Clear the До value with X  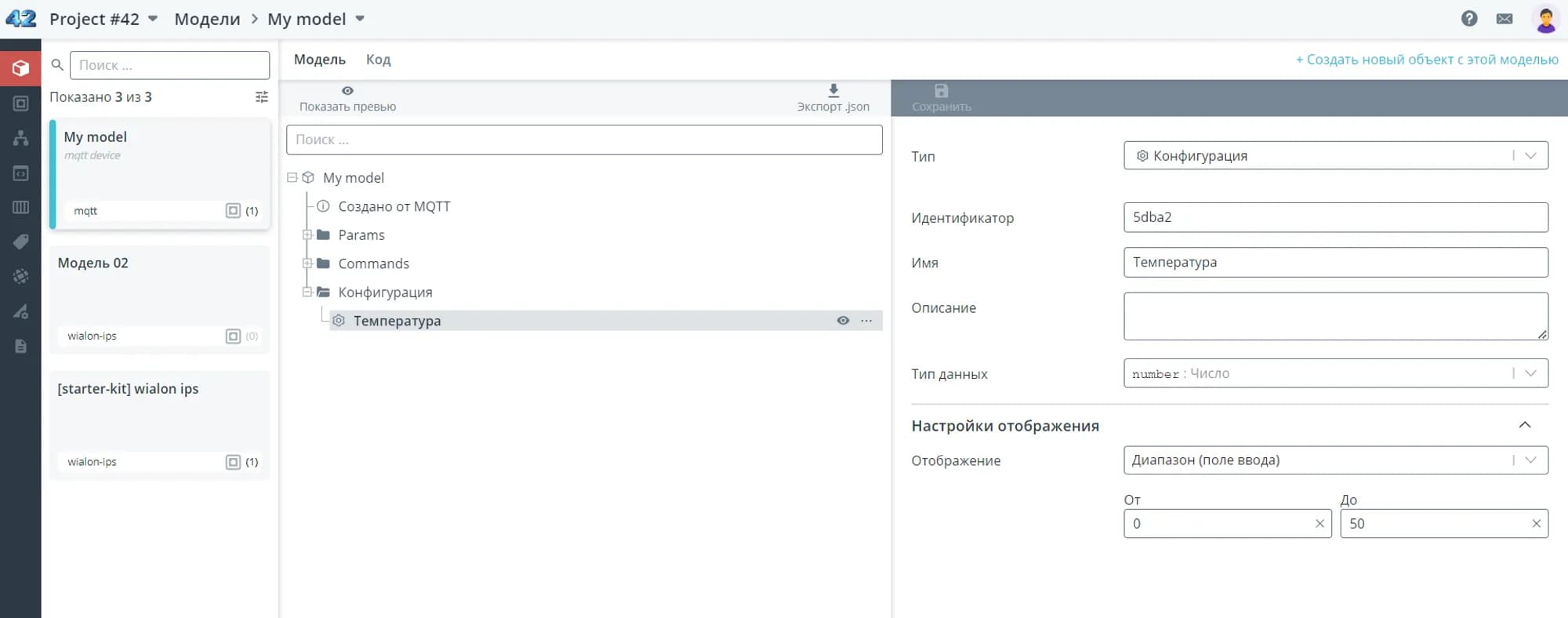pos(1536,524)
